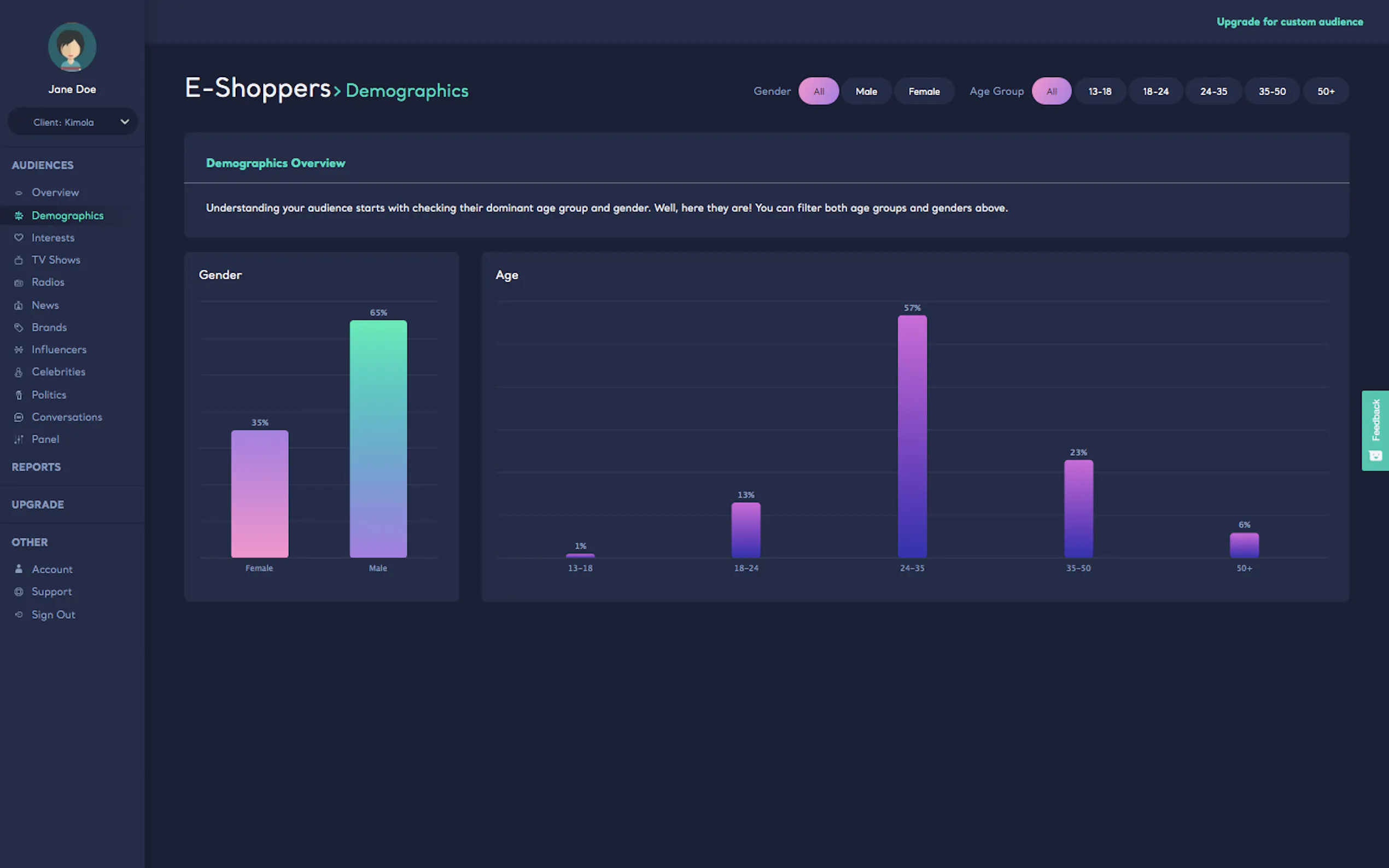Screen dimensions: 1389x868
Task: Click the heart icon beside Interests
Action: click(19, 238)
